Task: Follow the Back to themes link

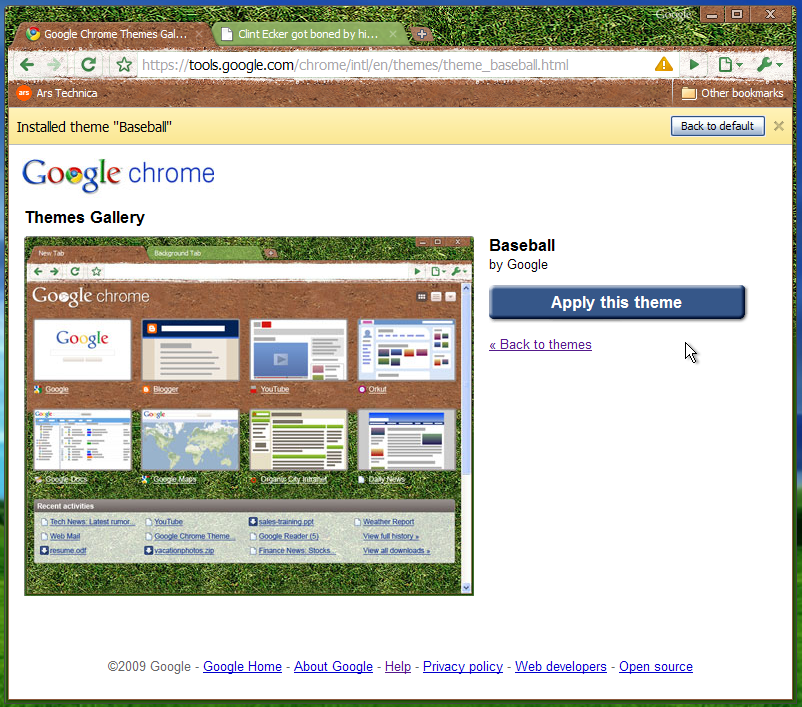Action: pyautogui.click(x=540, y=344)
